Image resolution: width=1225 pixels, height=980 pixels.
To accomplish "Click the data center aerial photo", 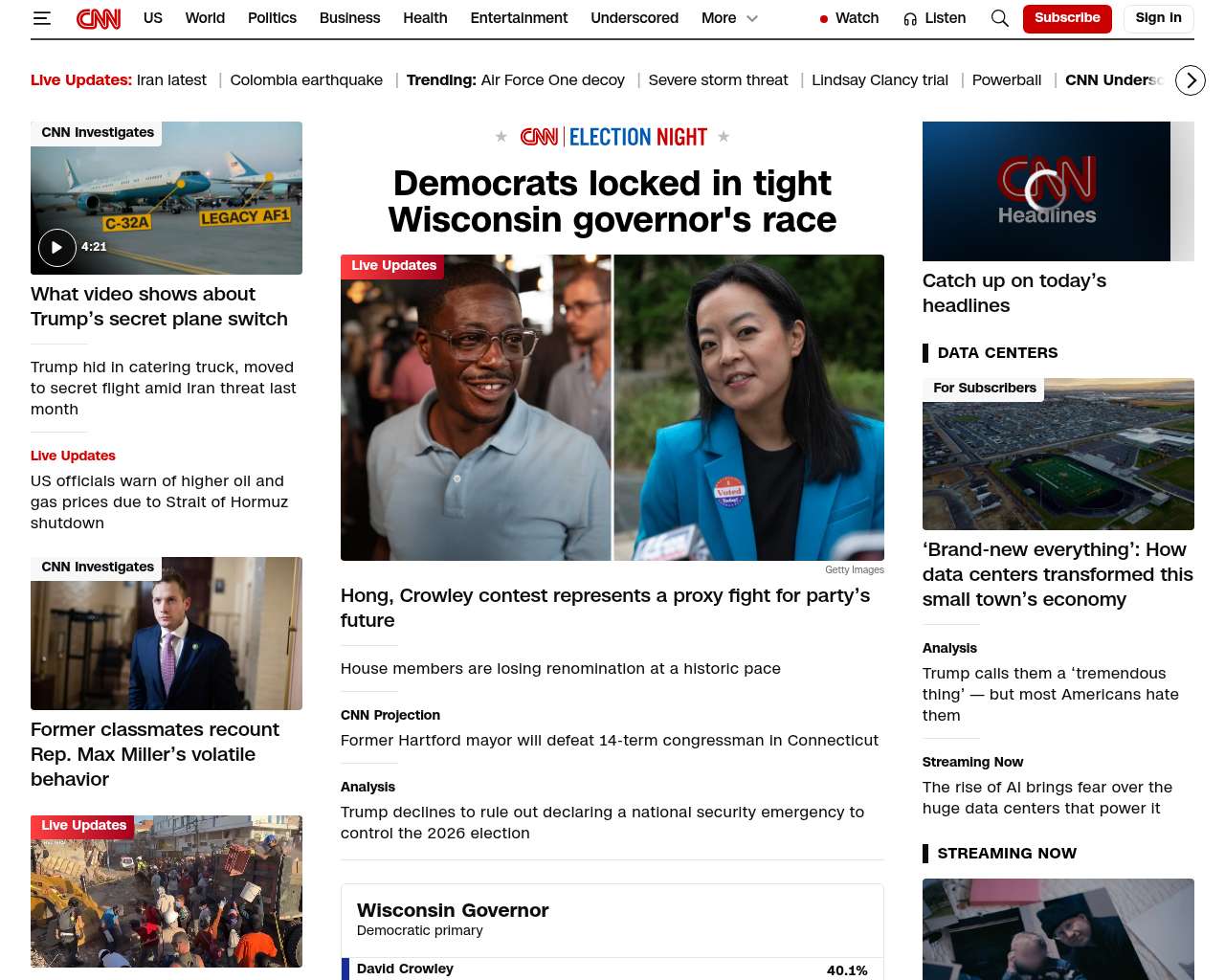I will pos(1058,455).
